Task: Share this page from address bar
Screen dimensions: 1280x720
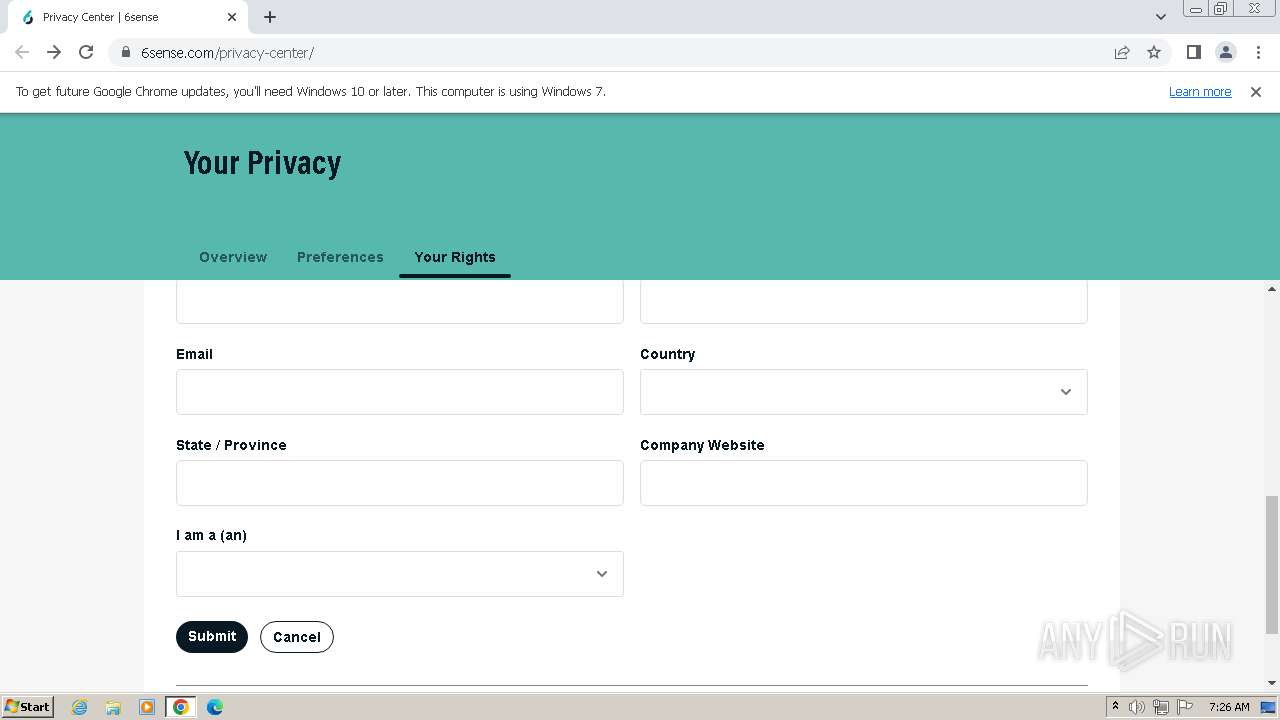Action: (1122, 52)
